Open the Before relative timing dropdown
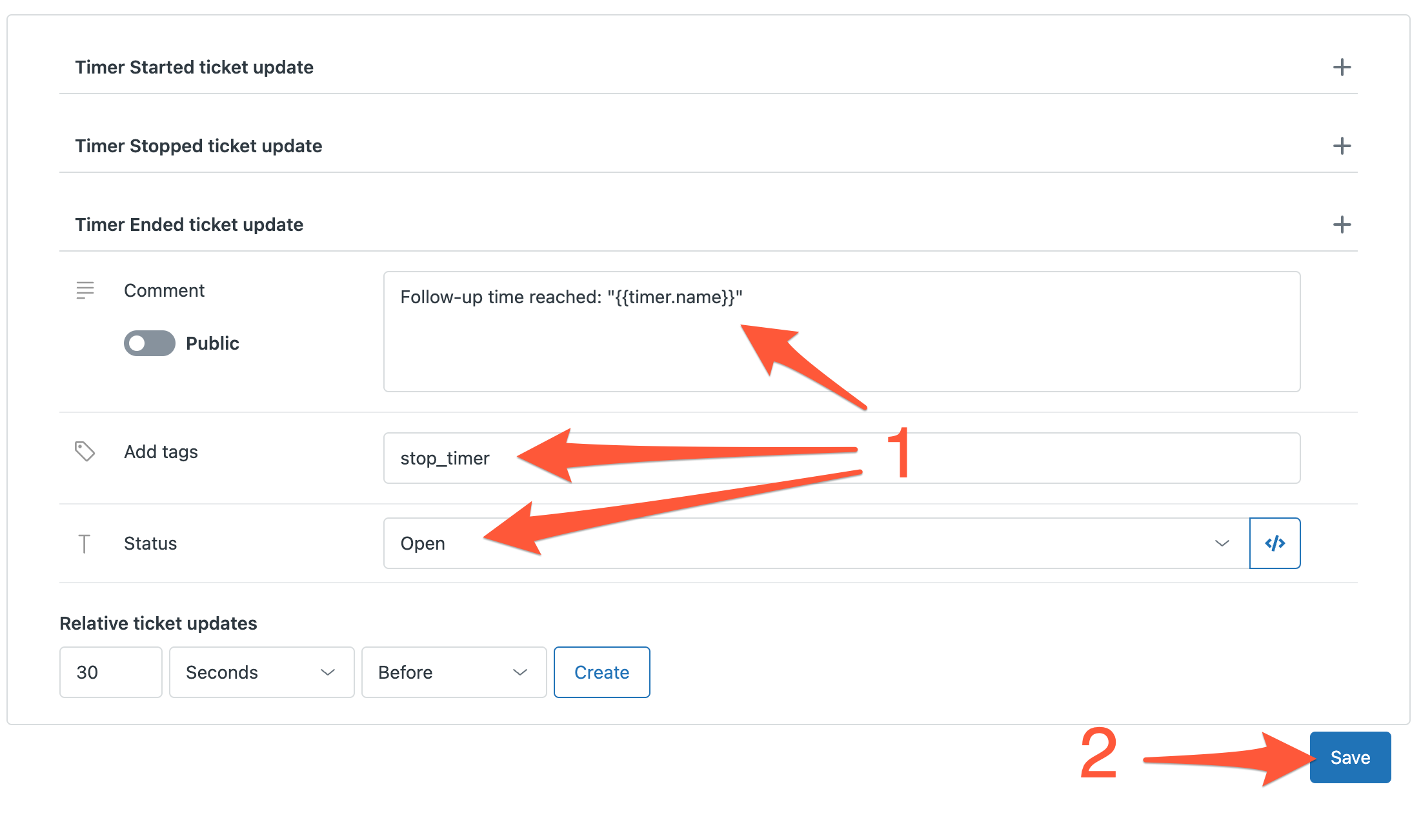 pyautogui.click(x=454, y=672)
